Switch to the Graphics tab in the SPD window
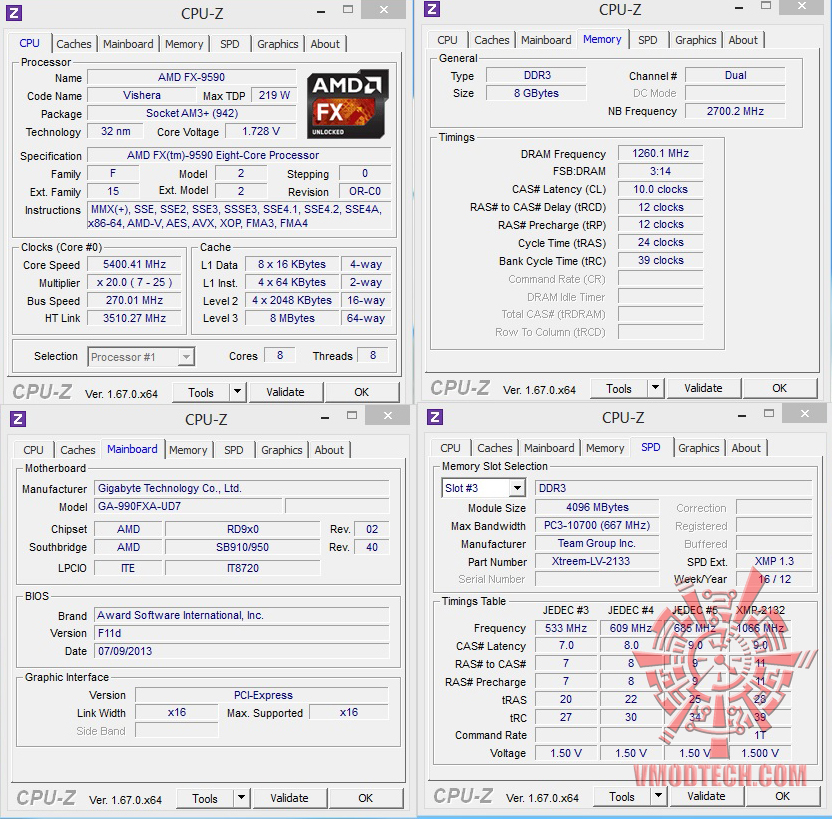This screenshot has height=819, width=832. click(x=698, y=448)
